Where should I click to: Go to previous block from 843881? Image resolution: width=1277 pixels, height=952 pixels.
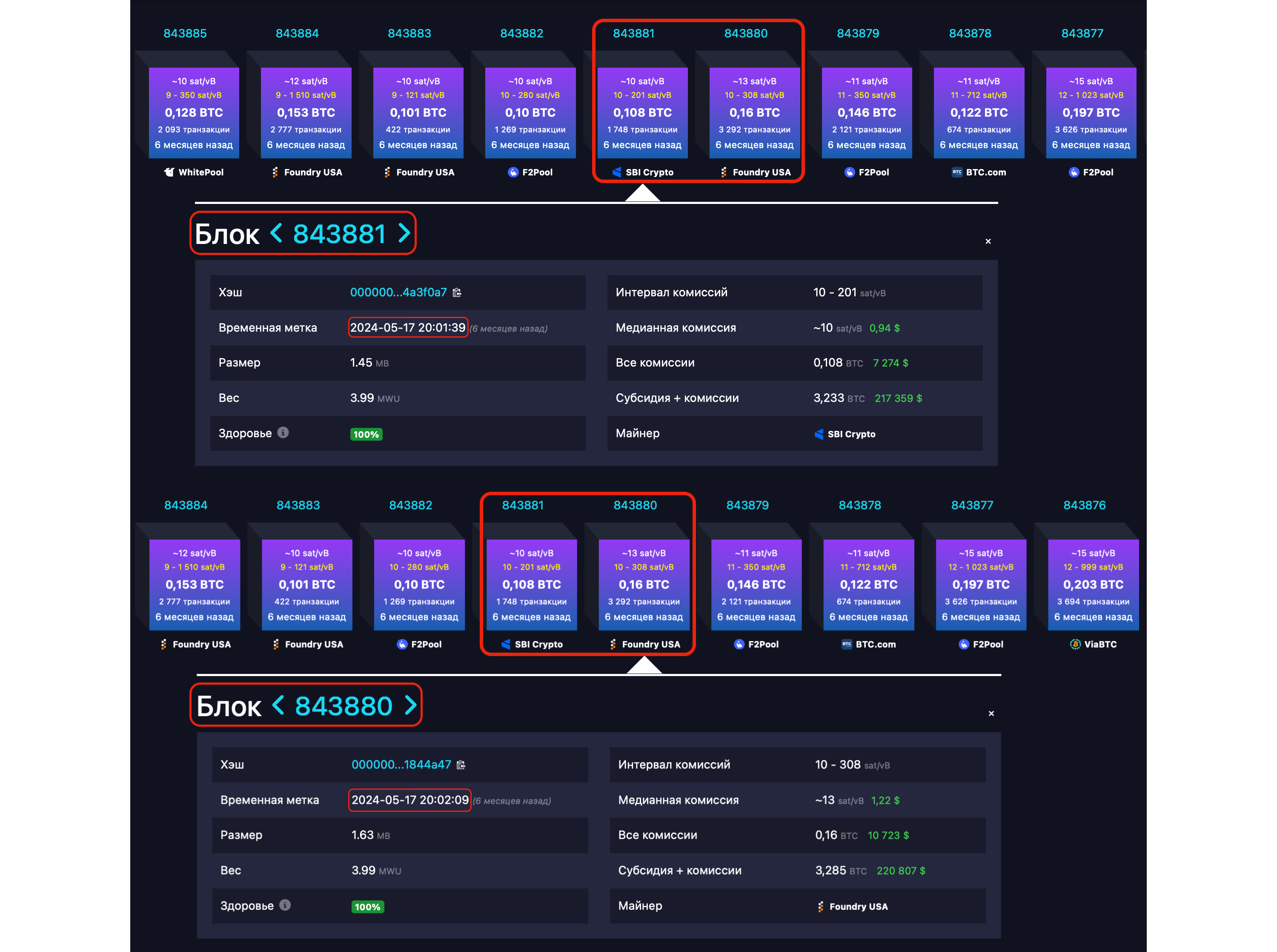tap(404, 233)
